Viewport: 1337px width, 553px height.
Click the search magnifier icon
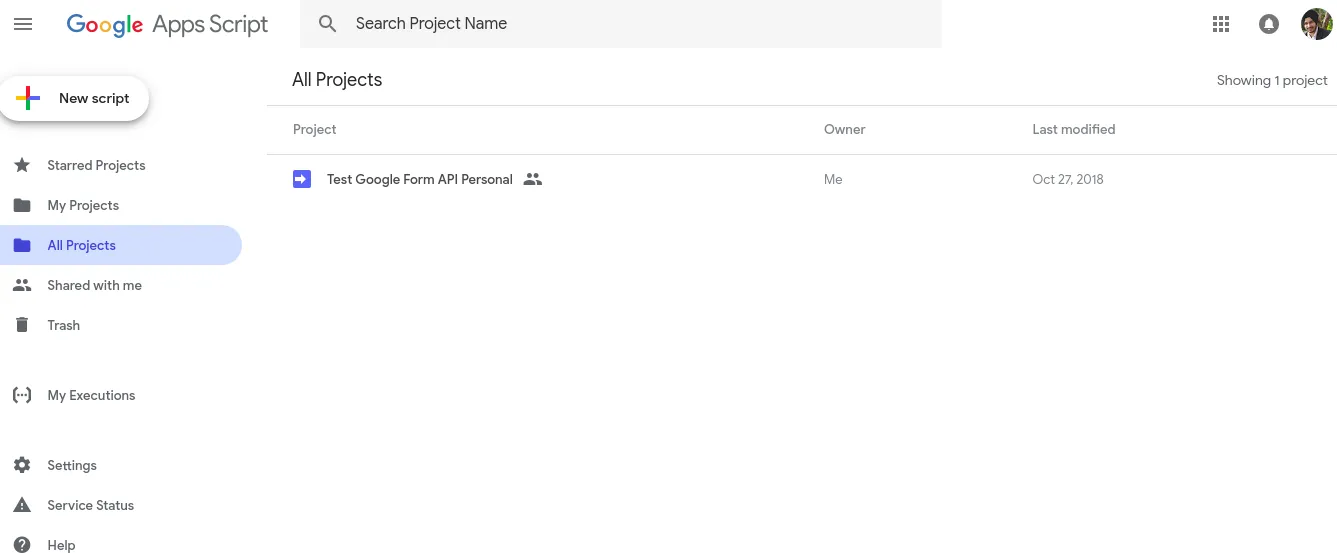[x=328, y=24]
